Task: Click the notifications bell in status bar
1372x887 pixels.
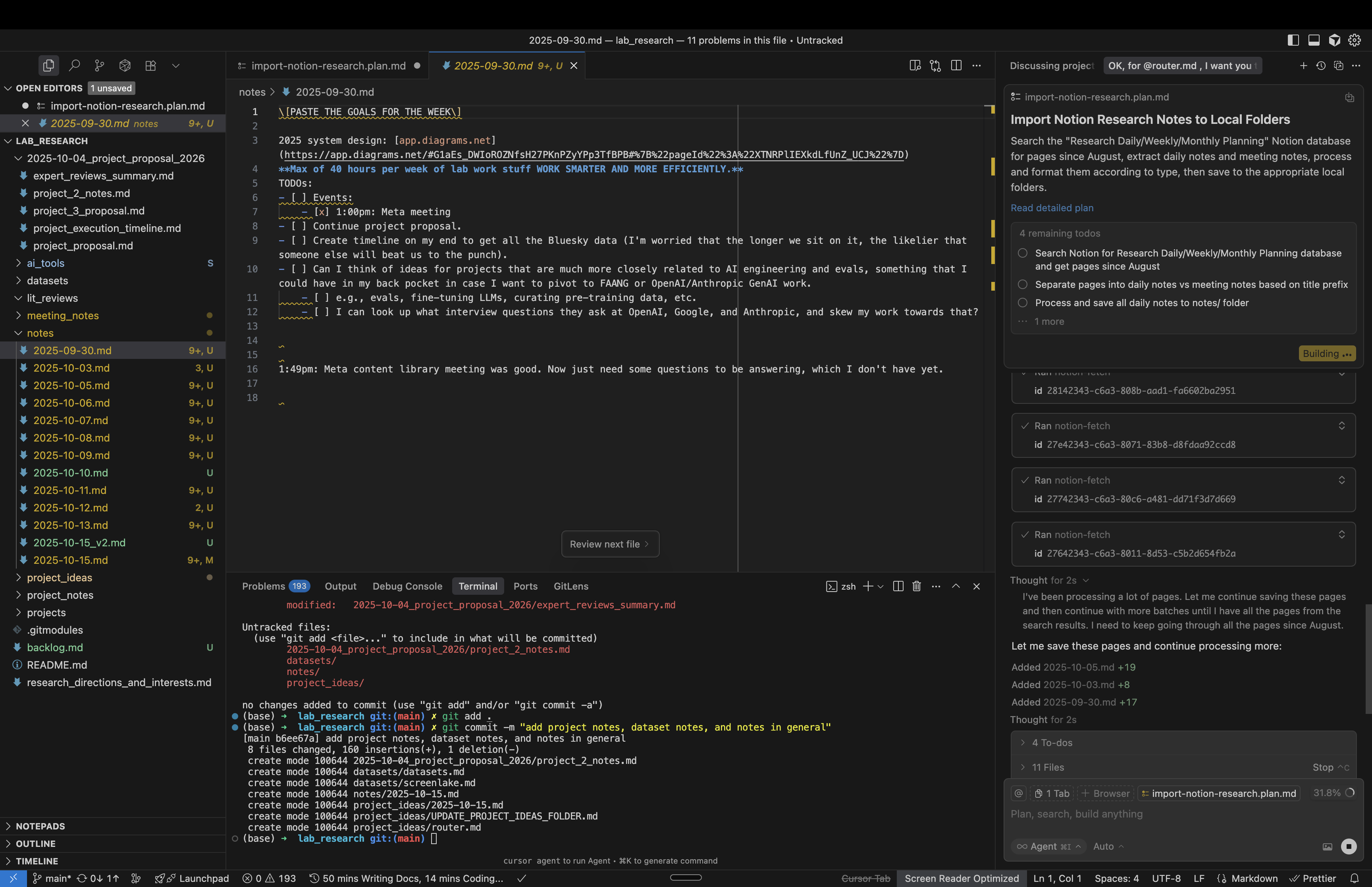Action: [x=1355, y=878]
